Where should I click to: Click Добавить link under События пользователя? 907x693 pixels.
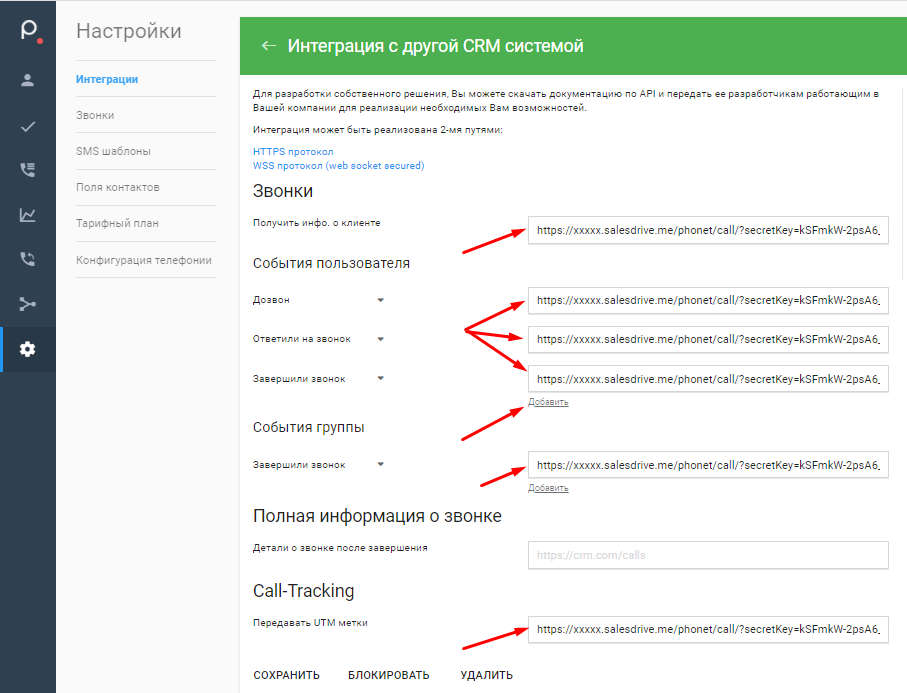(548, 402)
